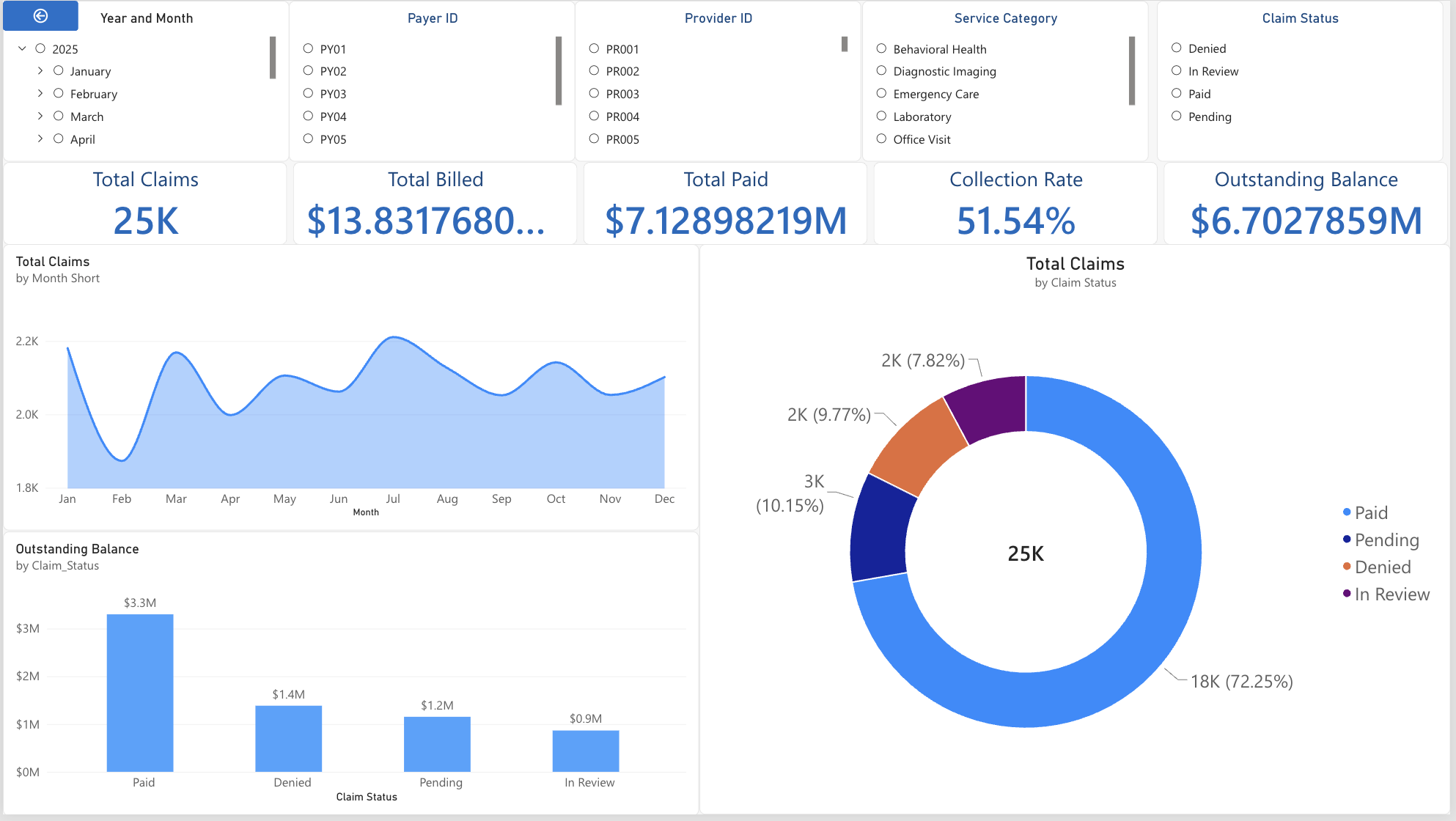This screenshot has width=1456, height=821.
Task: Click the blue back arrow button
Action: coord(40,16)
